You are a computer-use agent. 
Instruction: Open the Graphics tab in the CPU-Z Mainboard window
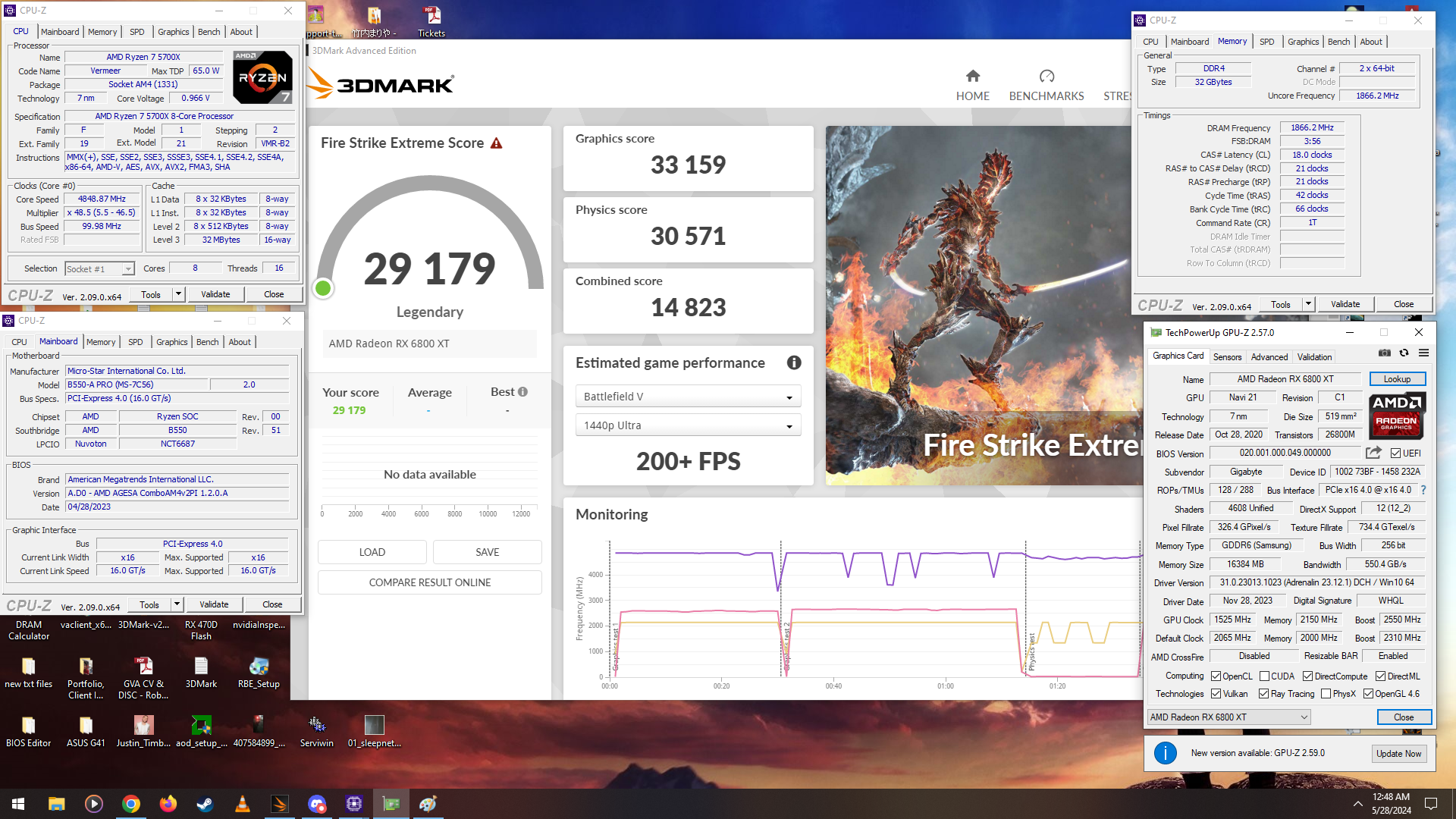tap(172, 342)
